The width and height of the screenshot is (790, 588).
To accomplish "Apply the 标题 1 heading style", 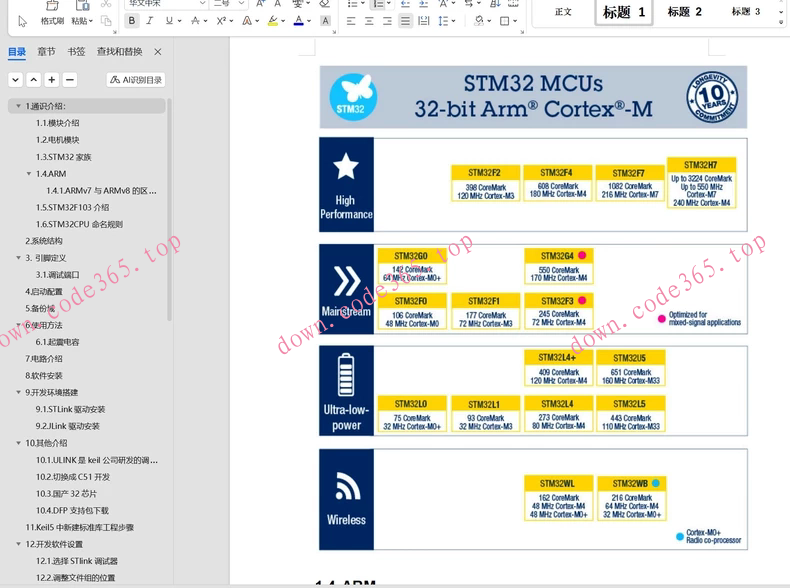I will pos(624,12).
